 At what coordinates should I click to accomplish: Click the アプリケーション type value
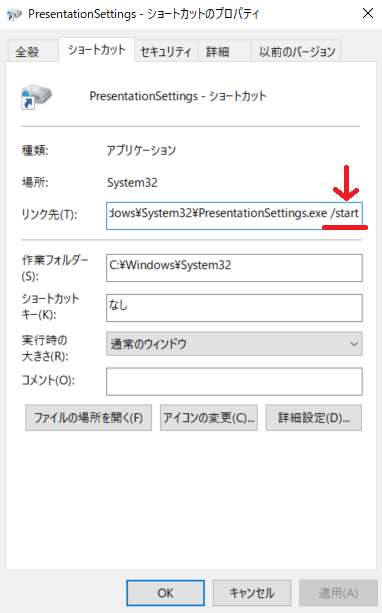point(142,150)
